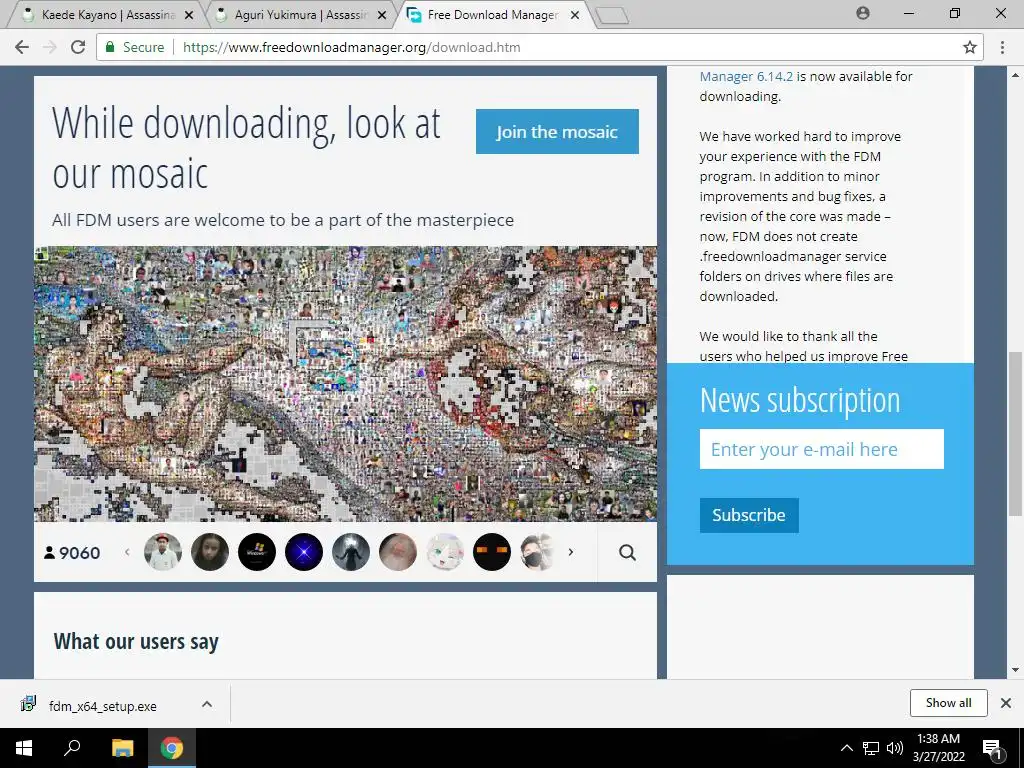
Task: Select the dark-haired woman avatar
Action: pyautogui.click(x=210, y=552)
